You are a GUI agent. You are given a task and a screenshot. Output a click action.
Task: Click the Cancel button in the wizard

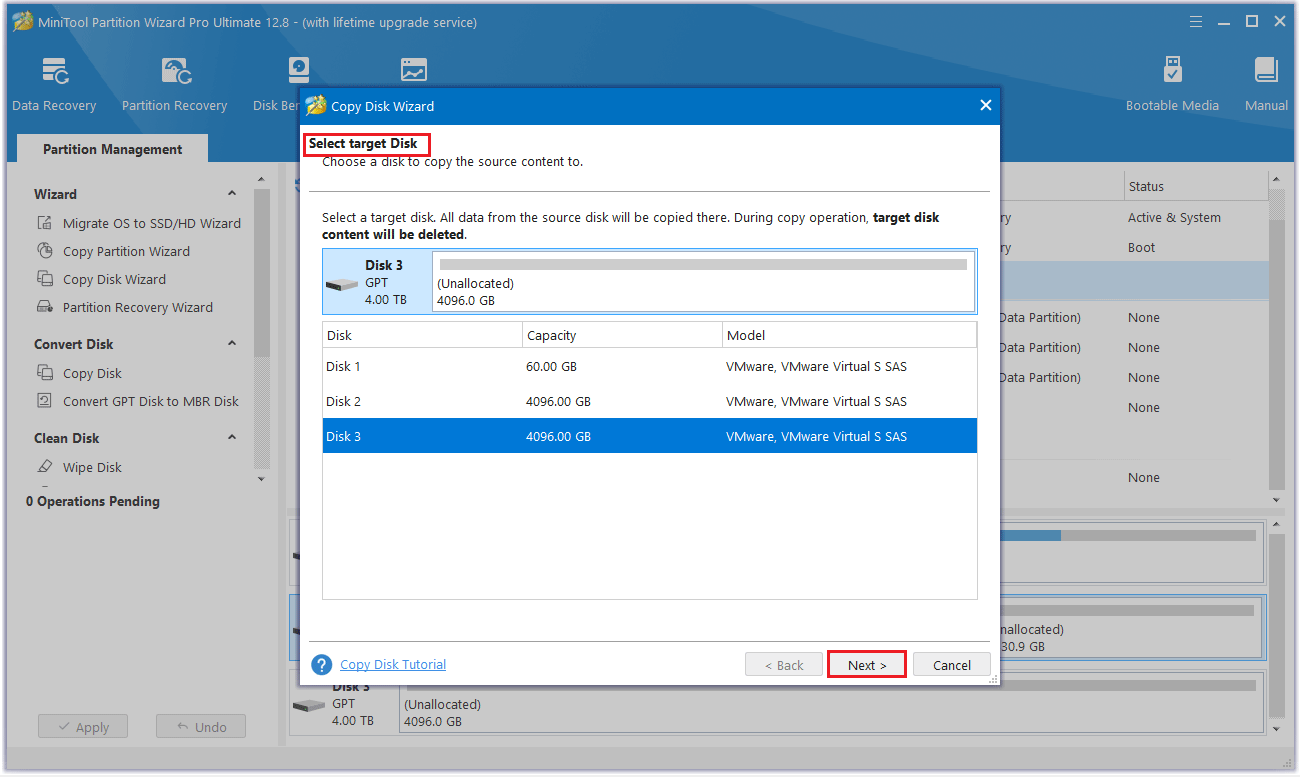pos(952,665)
